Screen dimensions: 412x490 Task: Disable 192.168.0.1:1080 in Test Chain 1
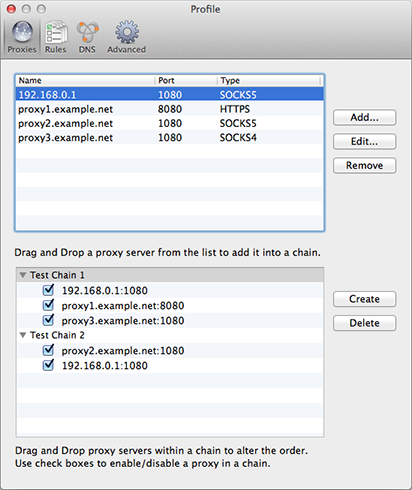coord(48,290)
